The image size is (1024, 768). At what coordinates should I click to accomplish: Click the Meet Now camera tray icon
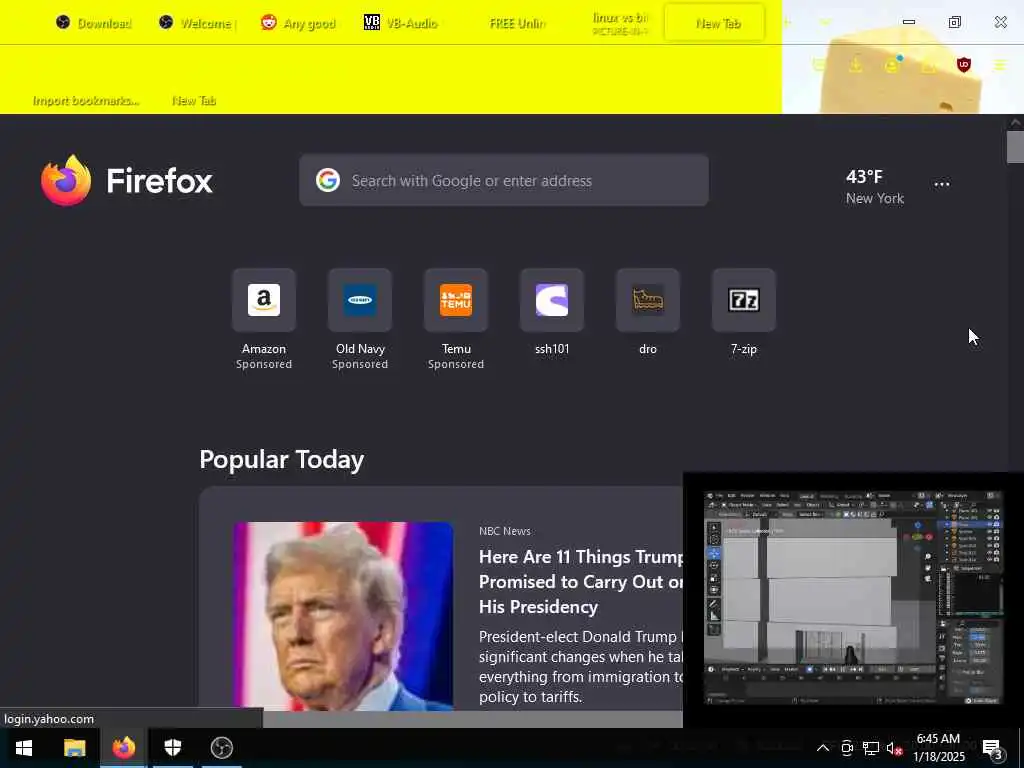coord(847,748)
